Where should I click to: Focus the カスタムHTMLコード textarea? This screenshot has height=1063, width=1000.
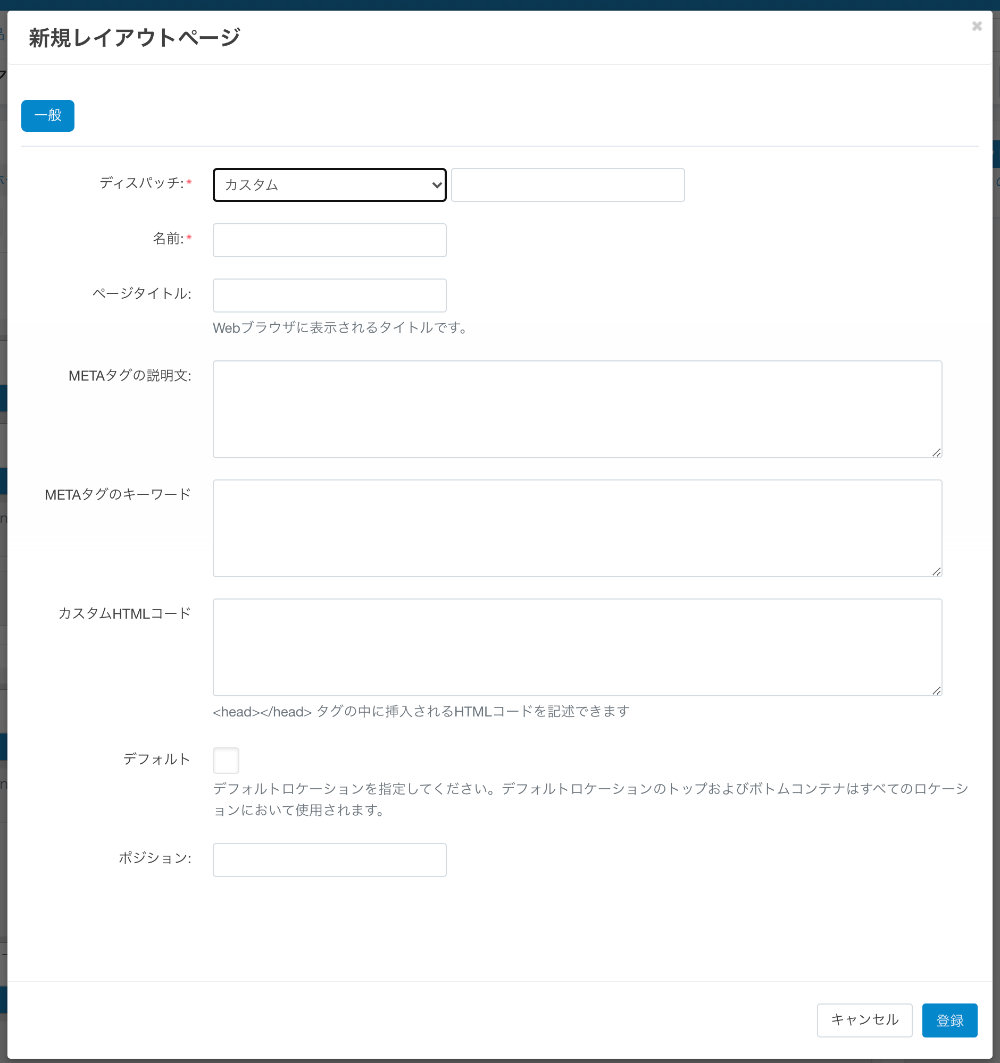pyautogui.click(x=578, y=647)
